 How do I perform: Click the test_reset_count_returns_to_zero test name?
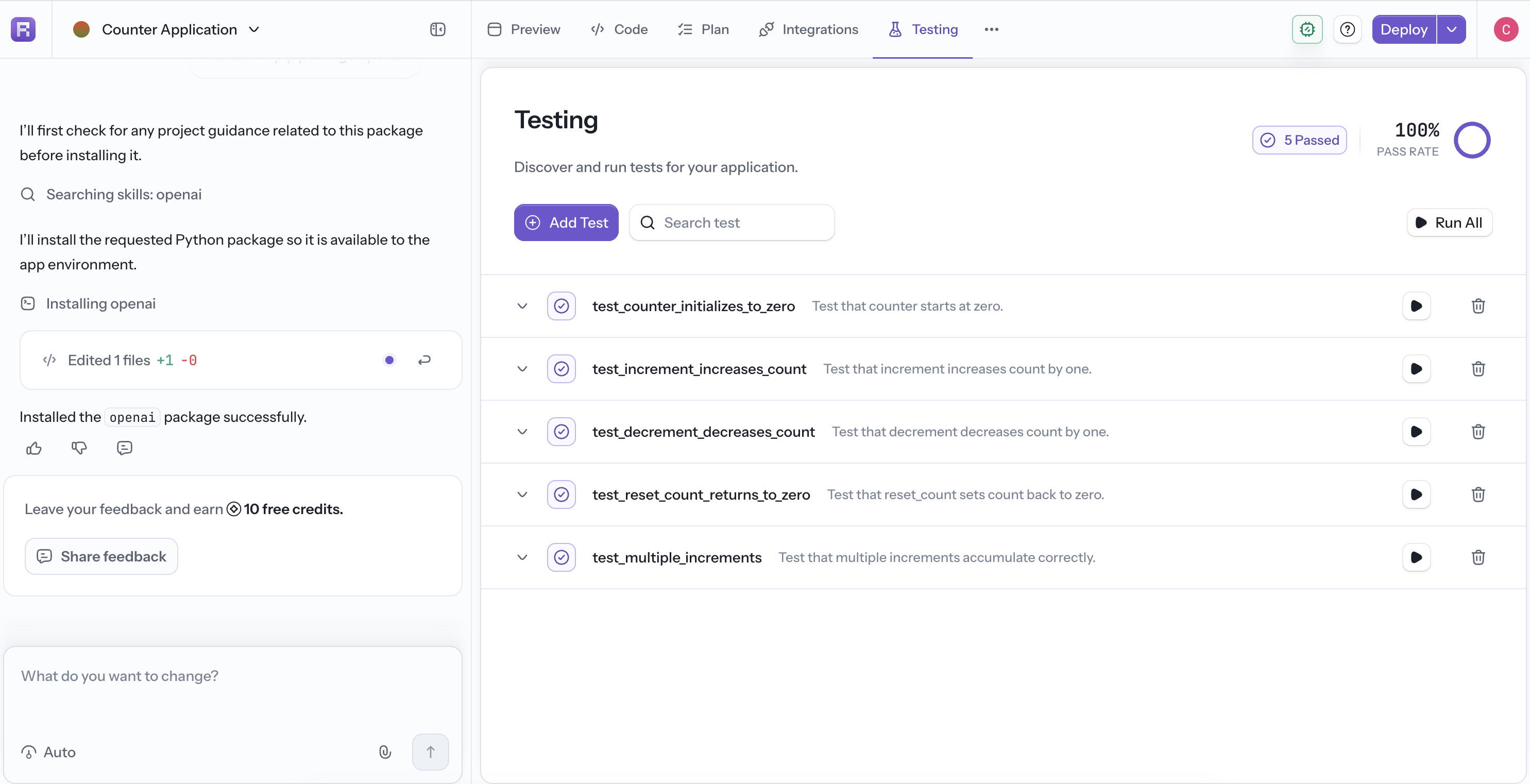pyautogui.click(x=701, y=495)
